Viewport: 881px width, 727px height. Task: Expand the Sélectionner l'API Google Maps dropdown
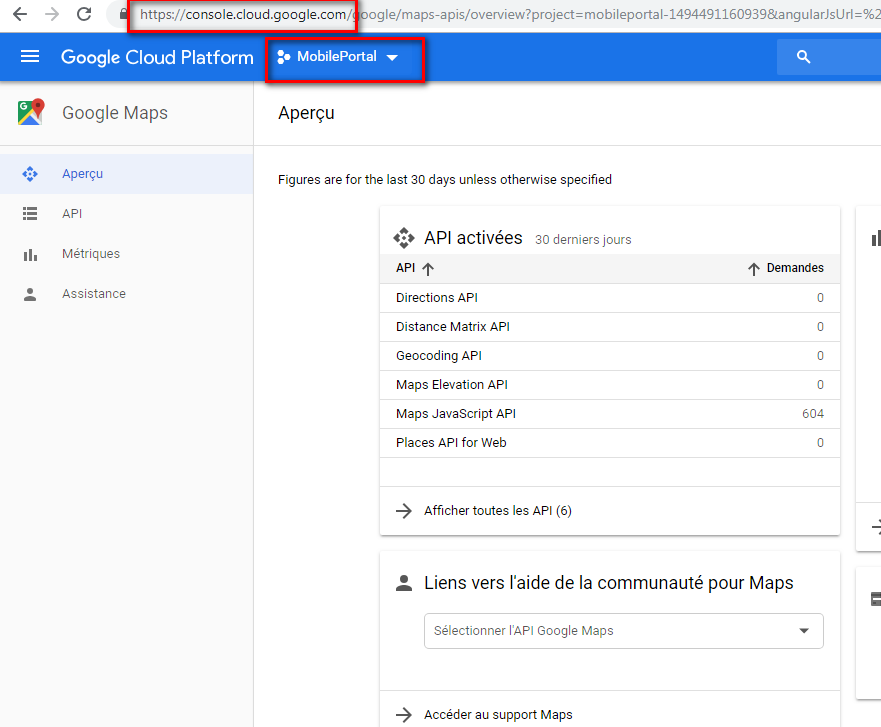[x=623, y=631]
